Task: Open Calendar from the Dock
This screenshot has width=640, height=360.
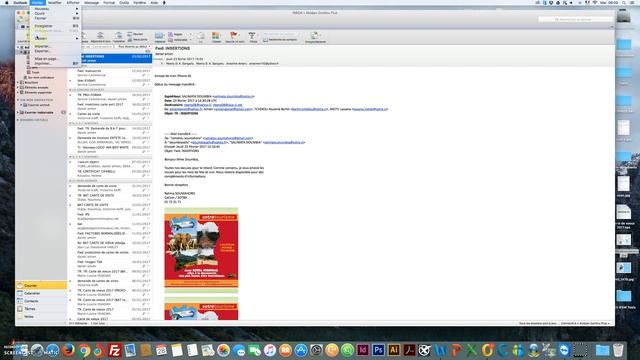Action: click(x=161, y=350)
